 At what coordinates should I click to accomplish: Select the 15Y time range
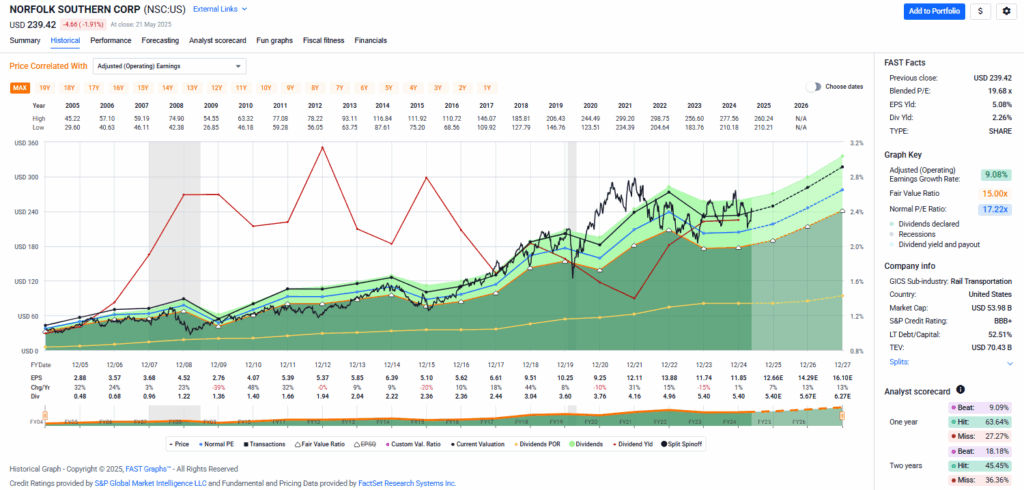tap(142, 88)
